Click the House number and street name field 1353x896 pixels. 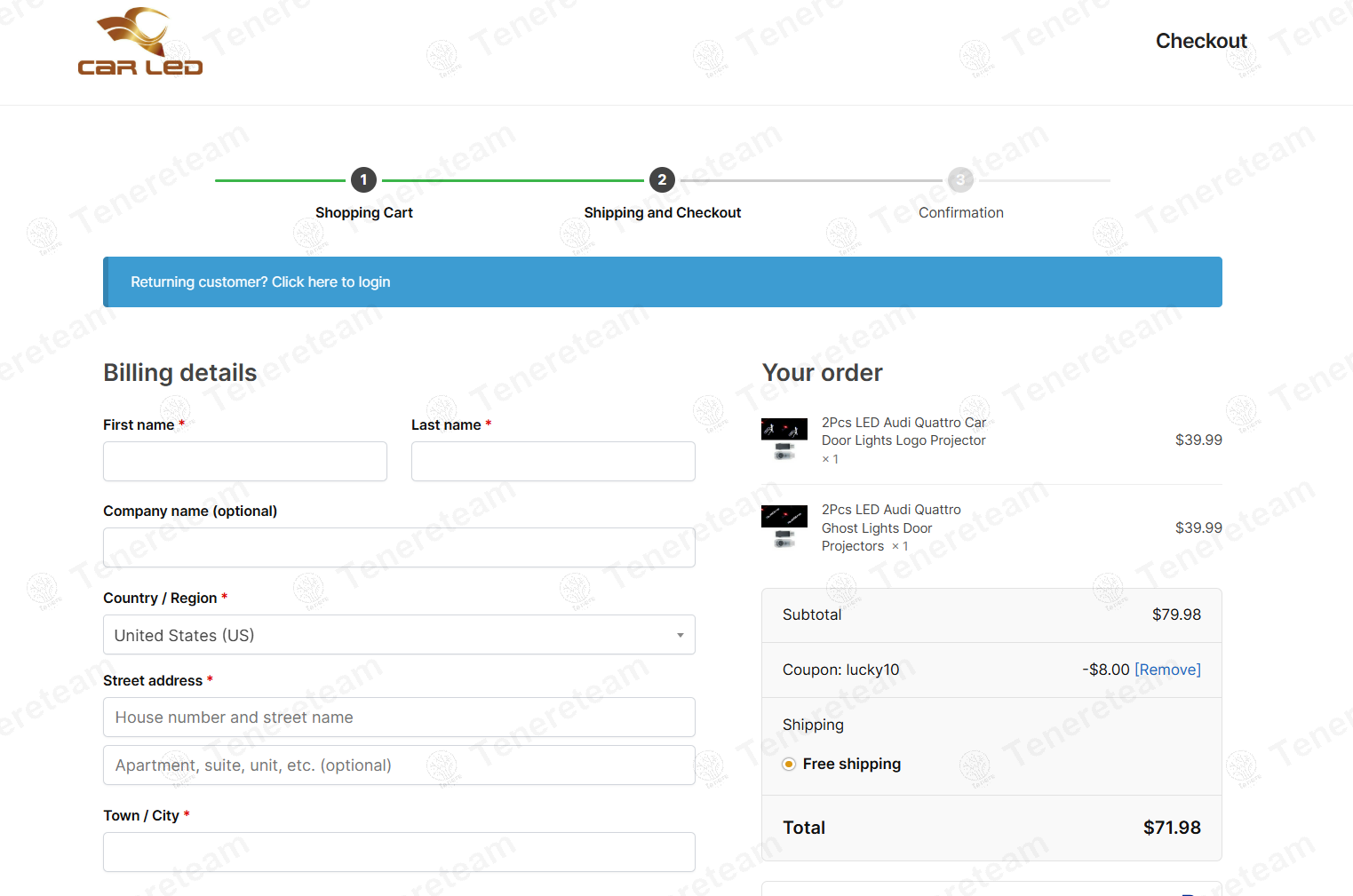tap(399, 718)
